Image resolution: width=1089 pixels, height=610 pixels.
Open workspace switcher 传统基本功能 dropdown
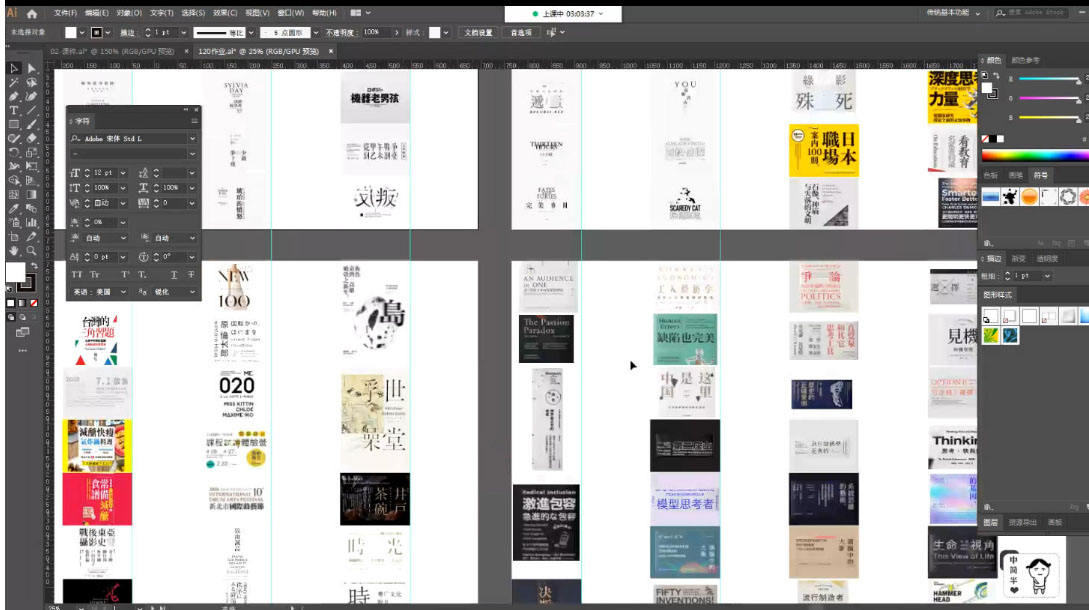(954, 13)
